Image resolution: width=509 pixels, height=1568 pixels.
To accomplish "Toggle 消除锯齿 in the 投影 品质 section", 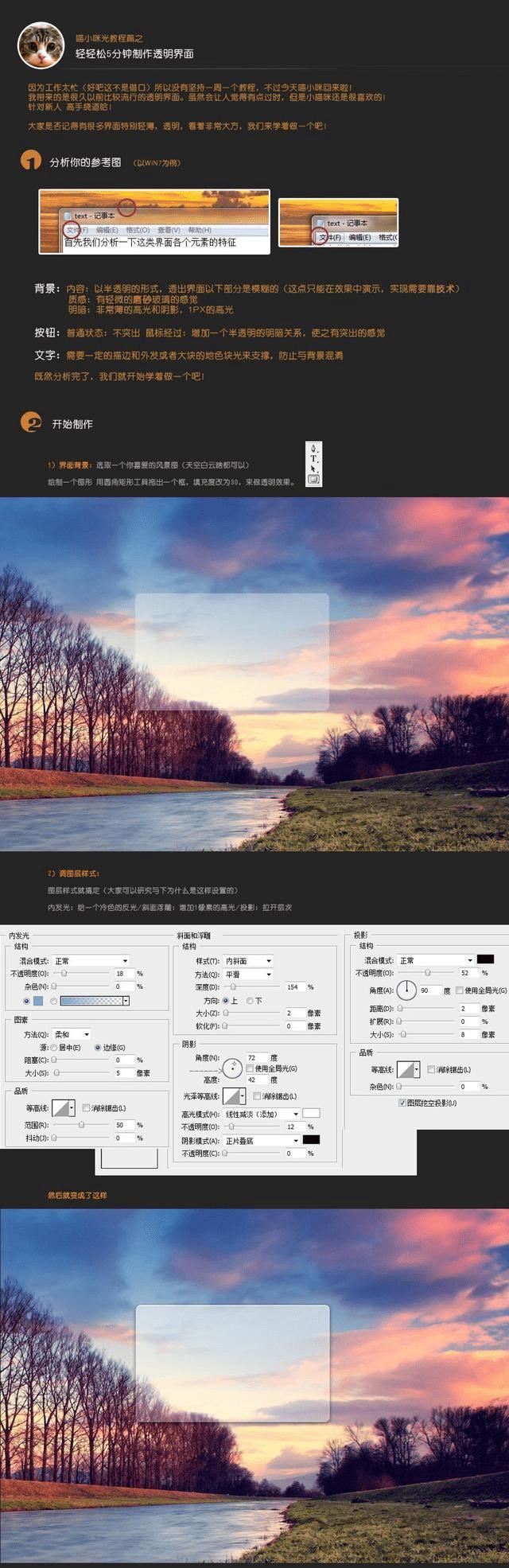I will pyautogui.click(x=430, y=1069).
